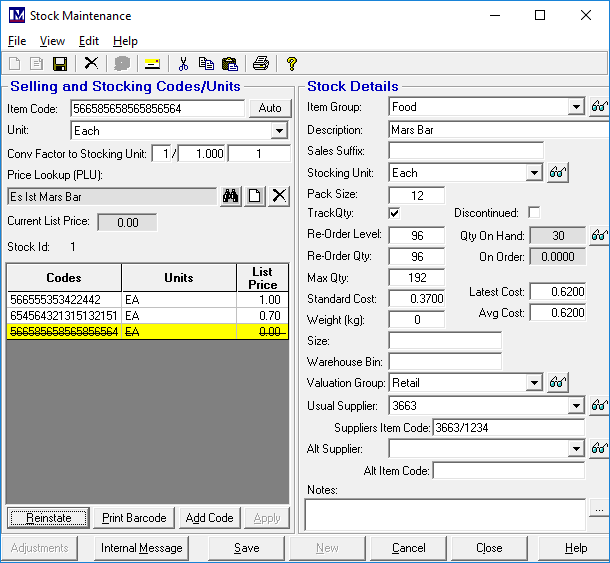Open help with the question mark icon
The height and width of the screenshot is (563, 610).
pyautogui.click(x=292, y=64)
